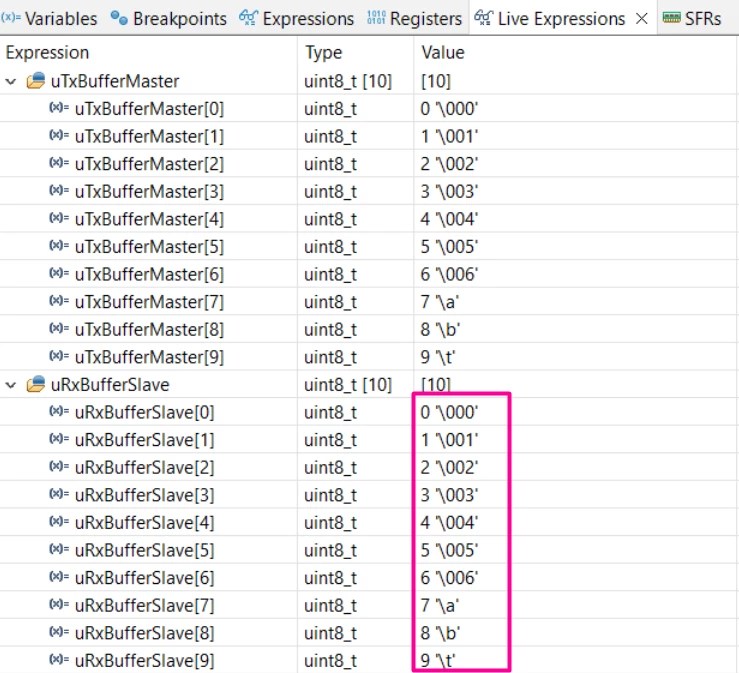Open the SFRs tab

click(x=692, y=19)
